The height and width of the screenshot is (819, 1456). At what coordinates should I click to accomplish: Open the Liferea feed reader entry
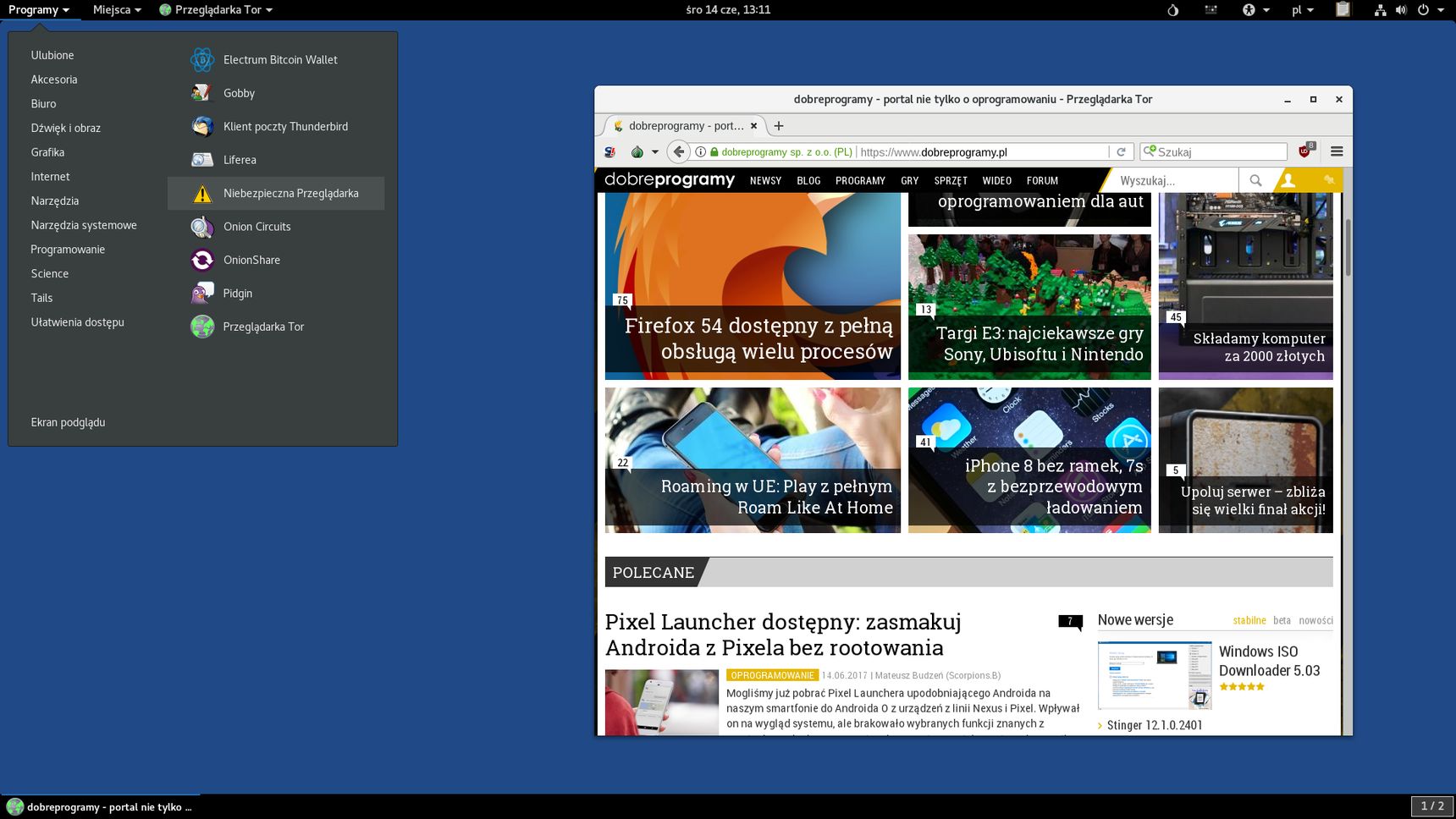tap(276, 160)
